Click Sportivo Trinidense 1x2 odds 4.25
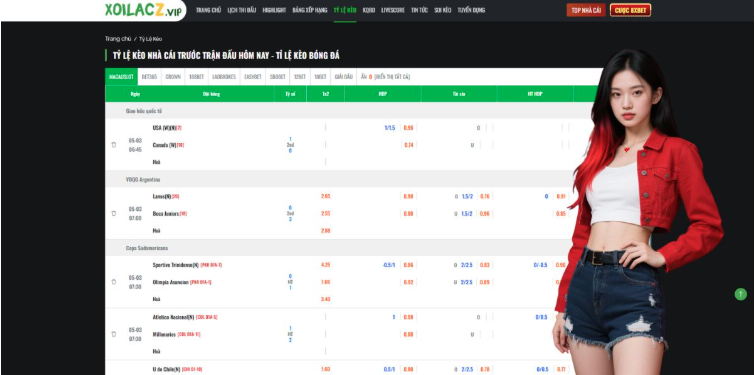This screenshot has height=375, width=755. tap(325, 265)
